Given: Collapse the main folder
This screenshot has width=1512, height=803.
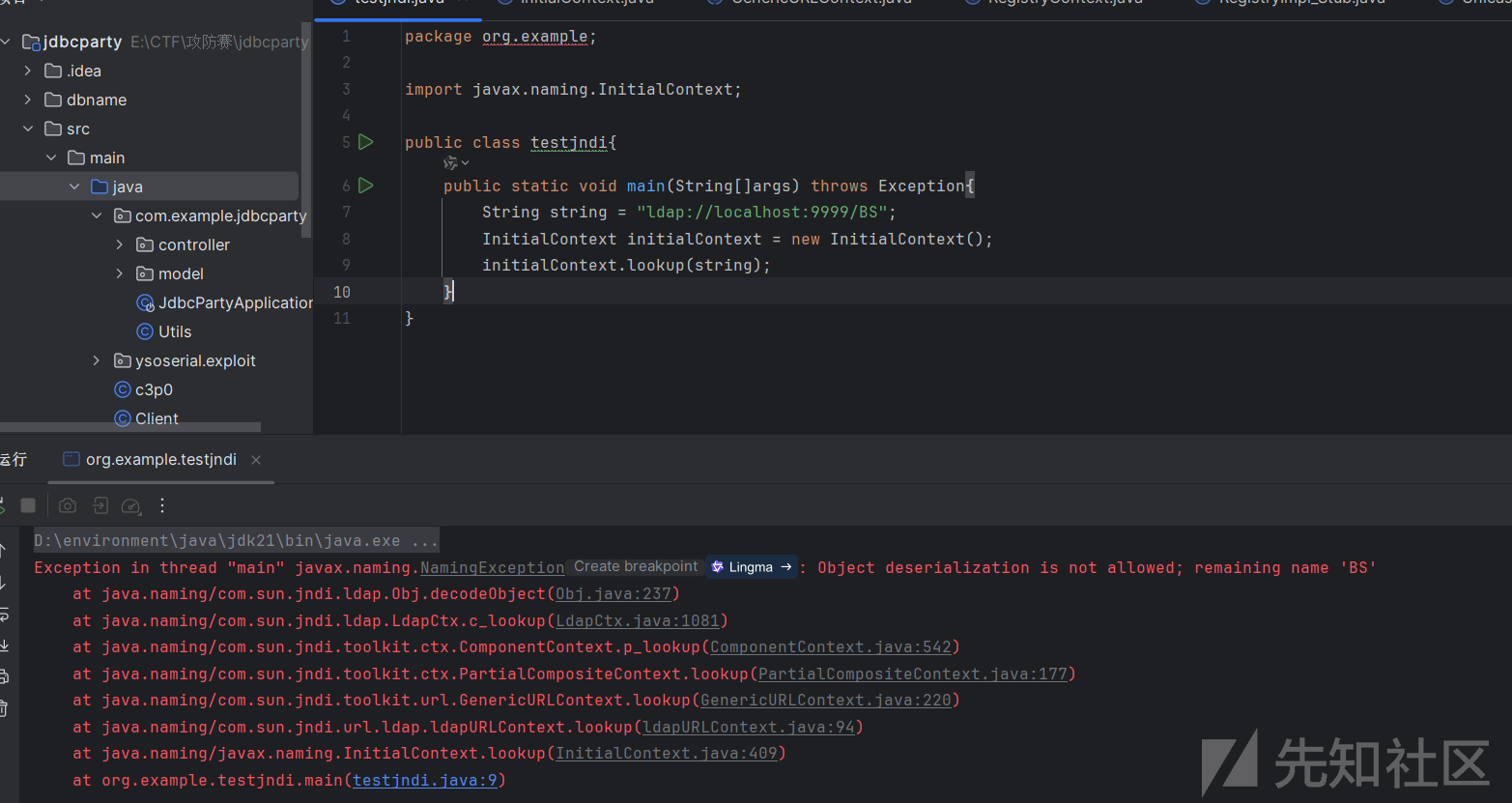Looking at the screenshot, I should tap(51, 158).
